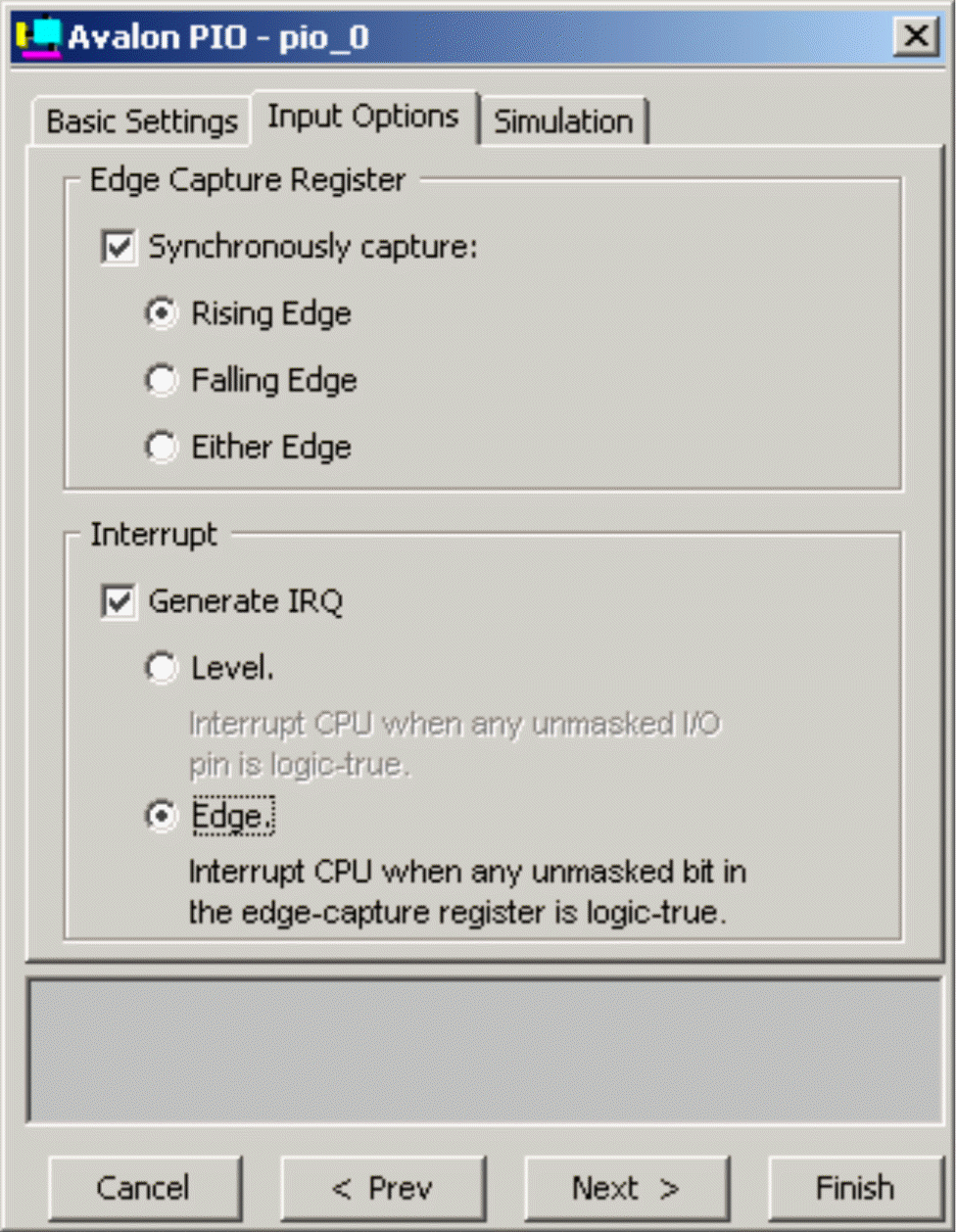Click the Avalon PIO title bar icon

pos(39,37)
